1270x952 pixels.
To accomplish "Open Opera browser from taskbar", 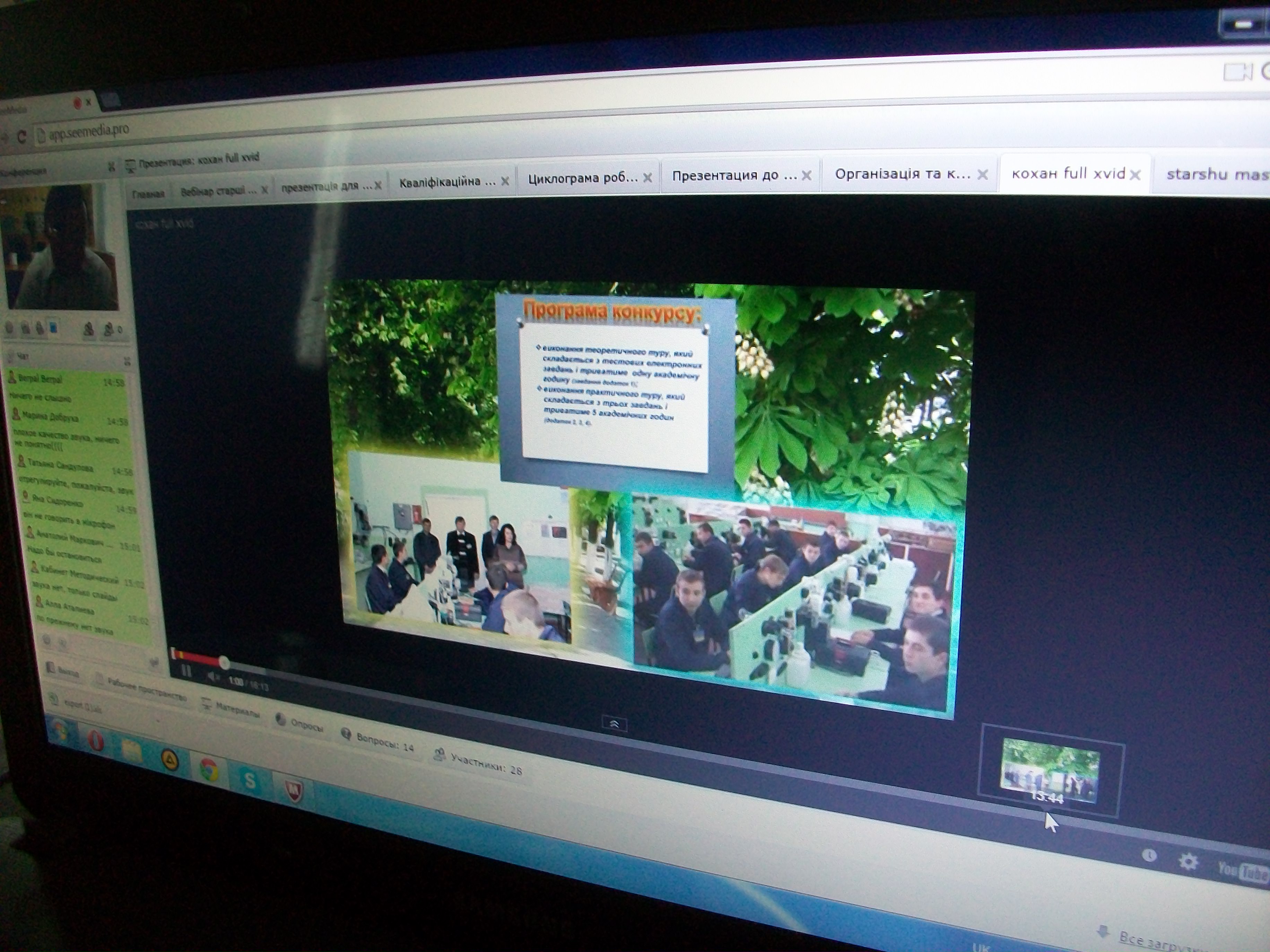I will coord(96,741).
